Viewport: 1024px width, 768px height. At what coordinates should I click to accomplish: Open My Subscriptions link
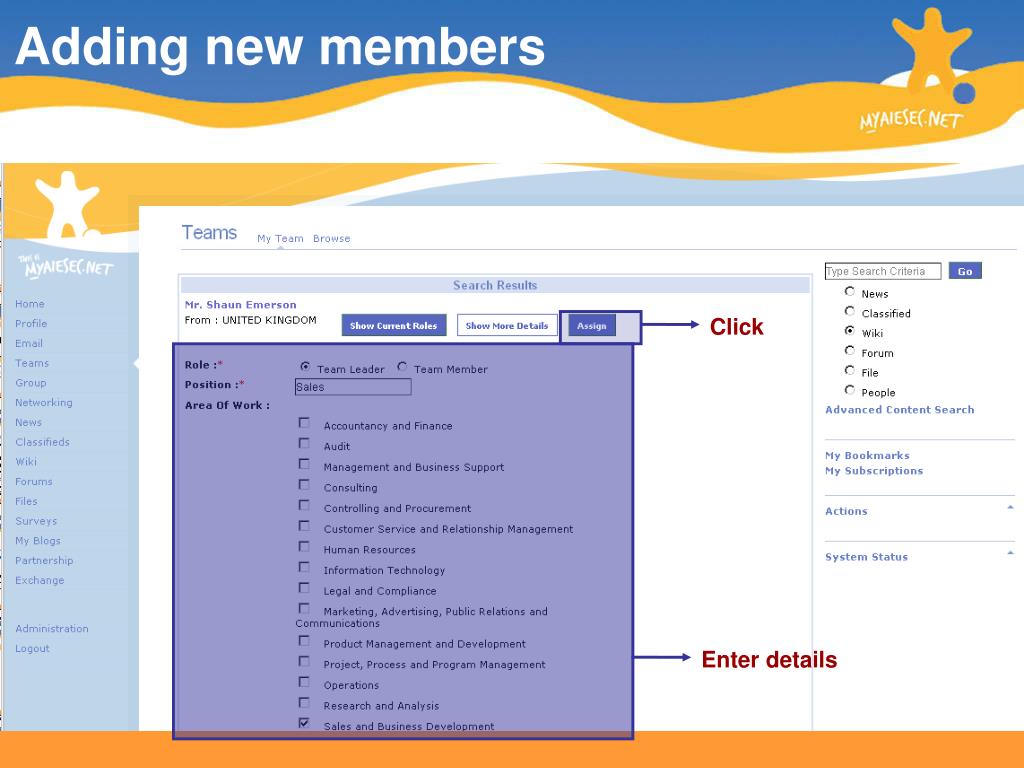[874, 471]
